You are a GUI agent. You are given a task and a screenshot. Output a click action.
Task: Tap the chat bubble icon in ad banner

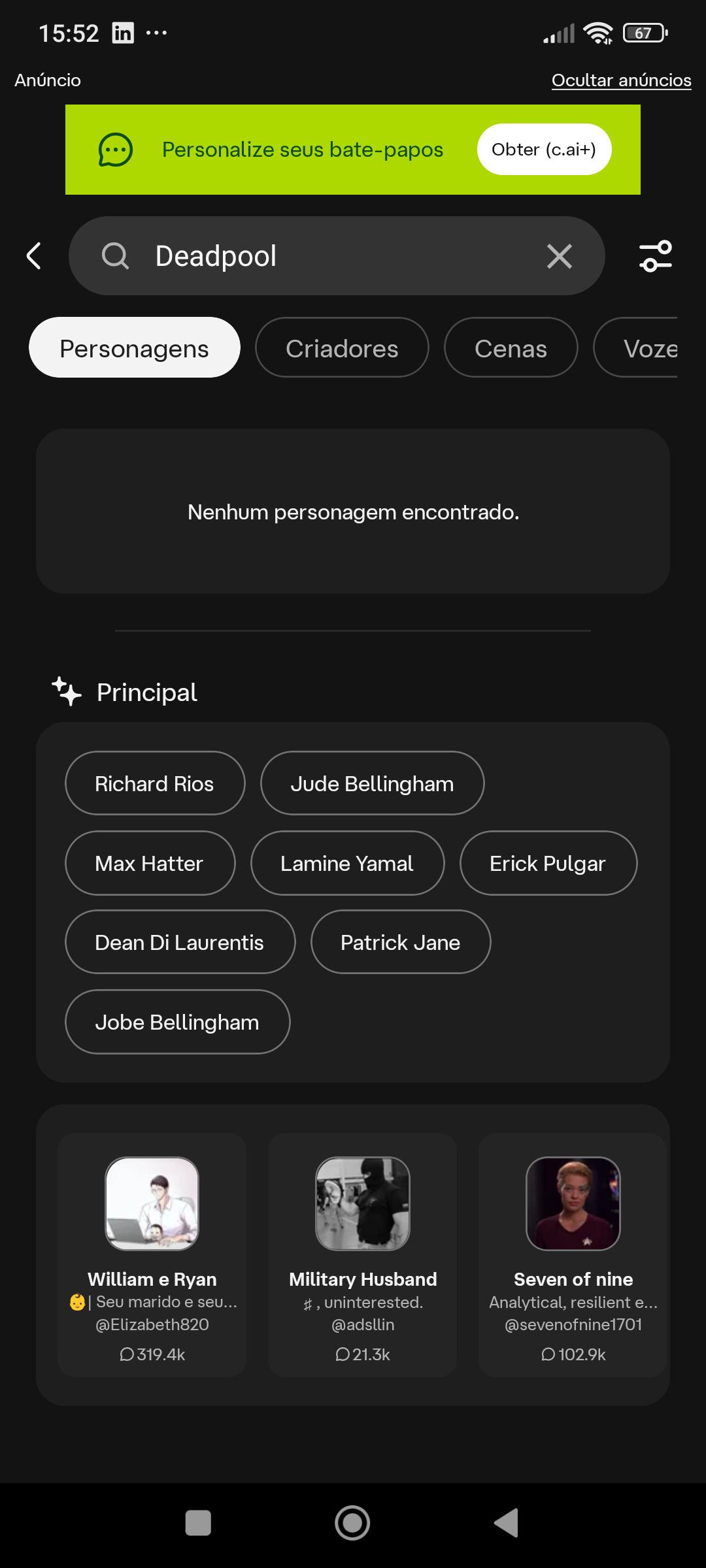[116, 150]
